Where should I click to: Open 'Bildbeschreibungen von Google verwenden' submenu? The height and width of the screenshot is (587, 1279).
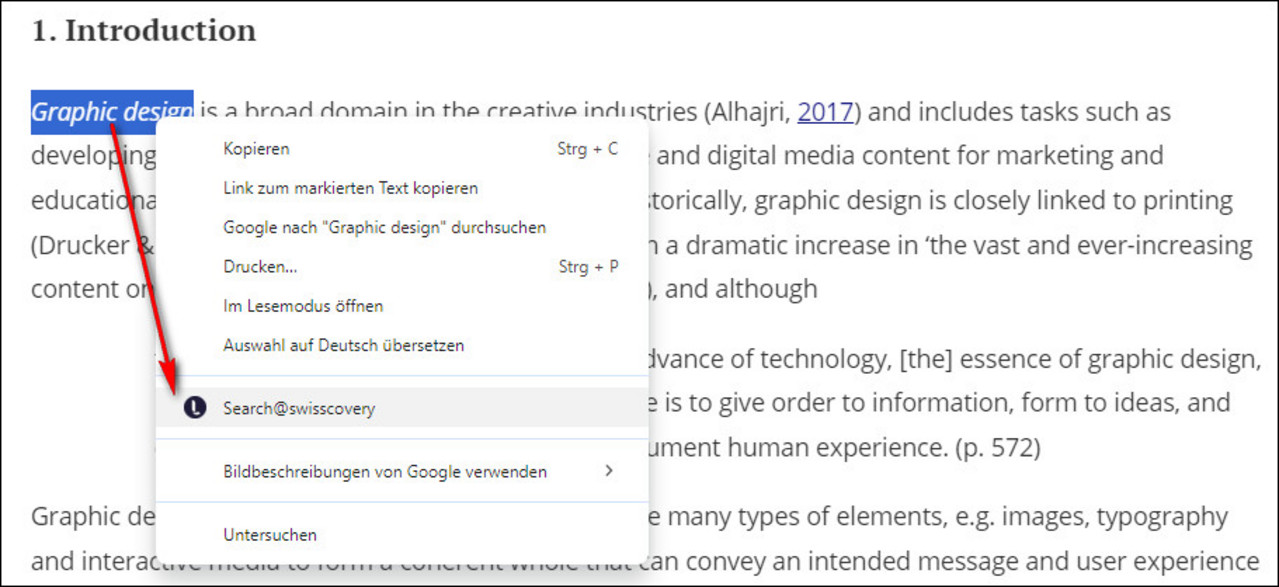point(384,471)
